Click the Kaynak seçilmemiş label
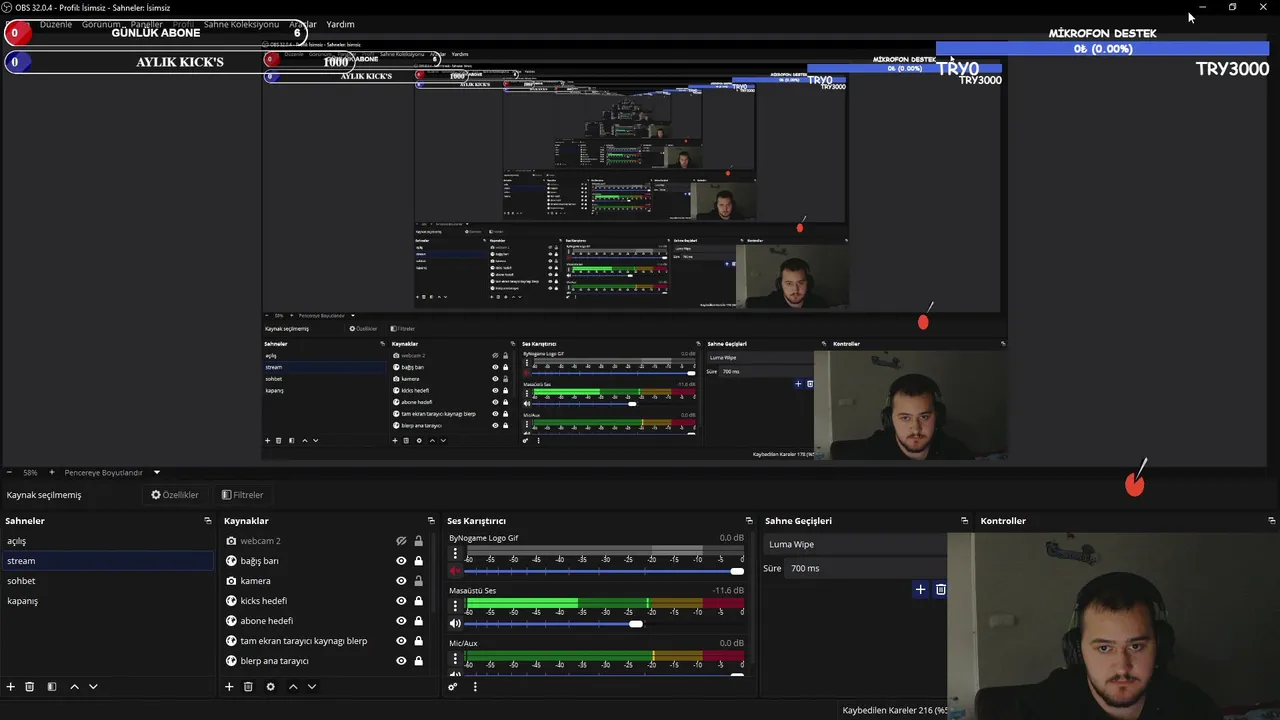This screenshot has width=1280, height=720. pyautogui.click(x=44, y=495)
